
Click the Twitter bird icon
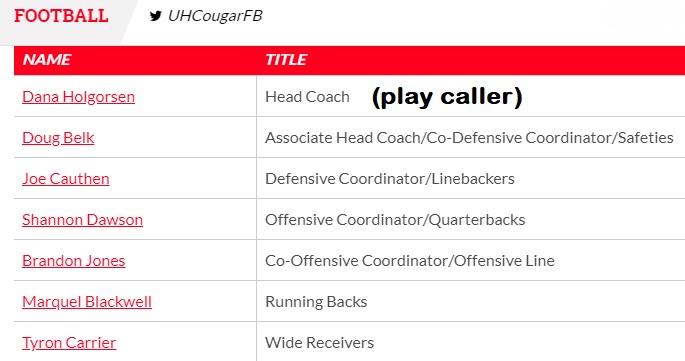coord(156,16)
